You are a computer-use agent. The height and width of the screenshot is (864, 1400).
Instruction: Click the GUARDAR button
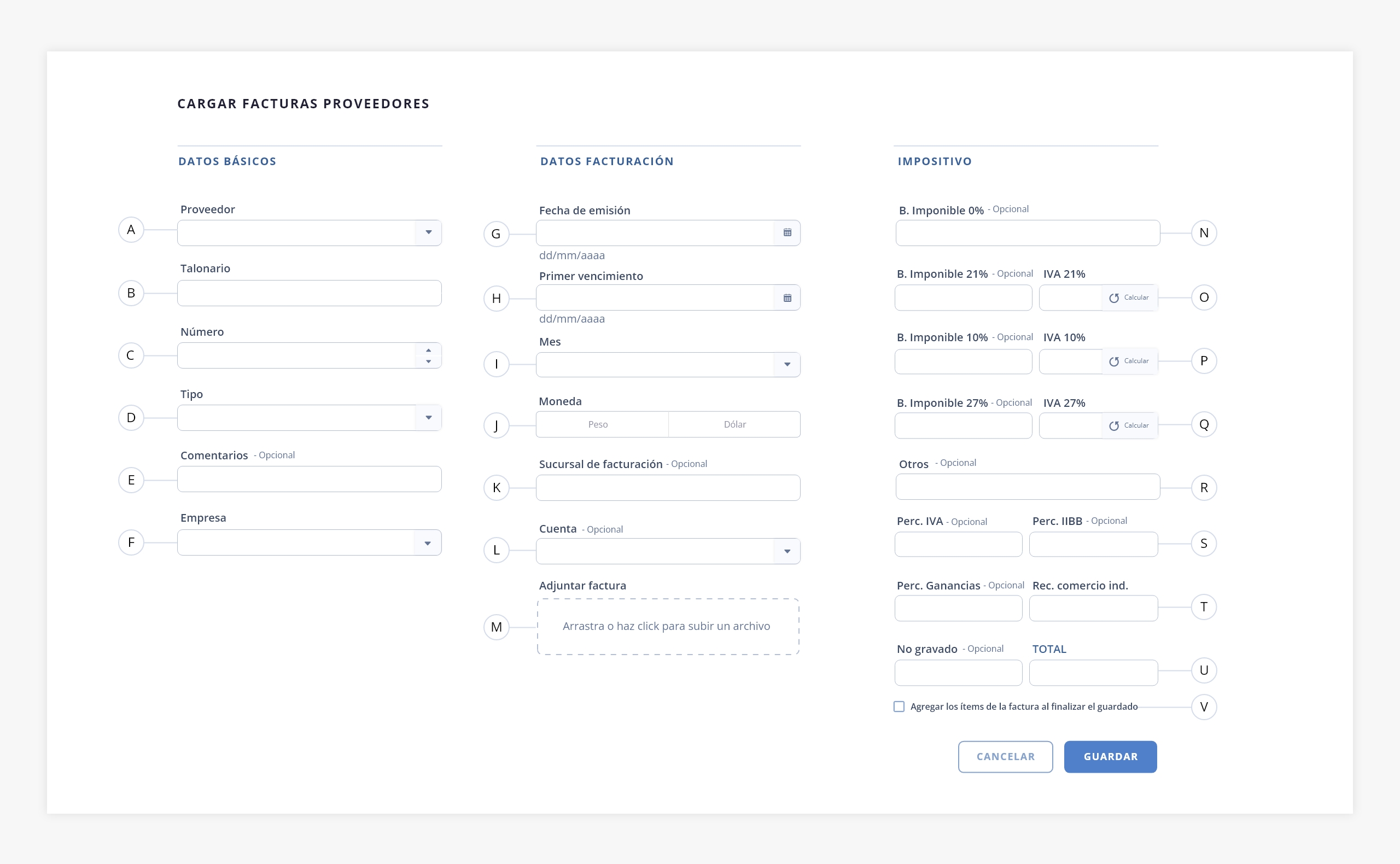pos(1110,757)
